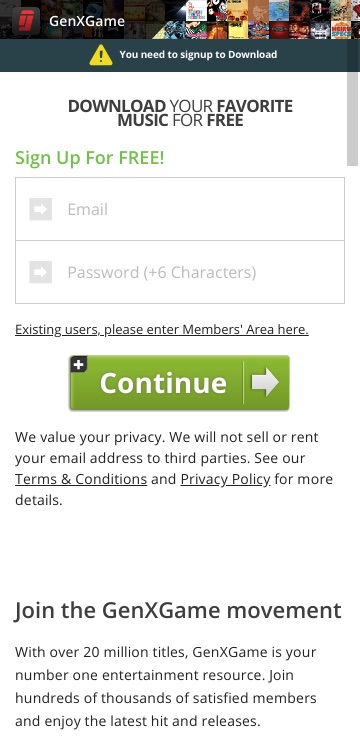The image size is (360, 740).
Task: Click the Join the GenXGame movement heading
Action: (x=178, y=610)
